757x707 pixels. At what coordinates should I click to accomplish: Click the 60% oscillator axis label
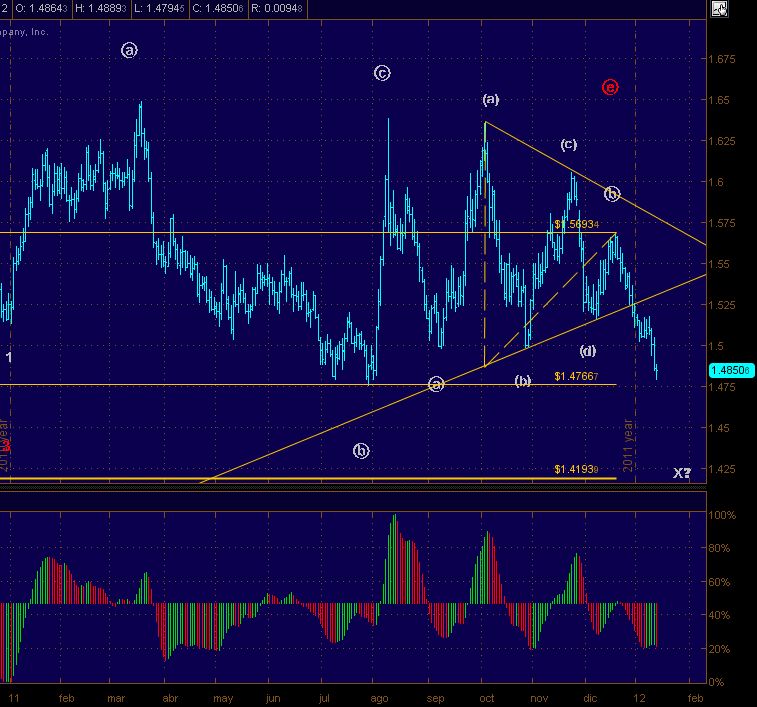coord(719,582)
